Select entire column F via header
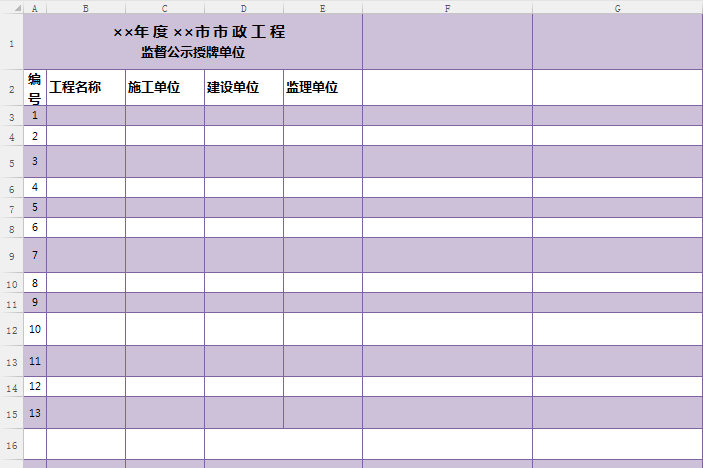The width and height of the screenshot is (703, 468). click(447, 8)
